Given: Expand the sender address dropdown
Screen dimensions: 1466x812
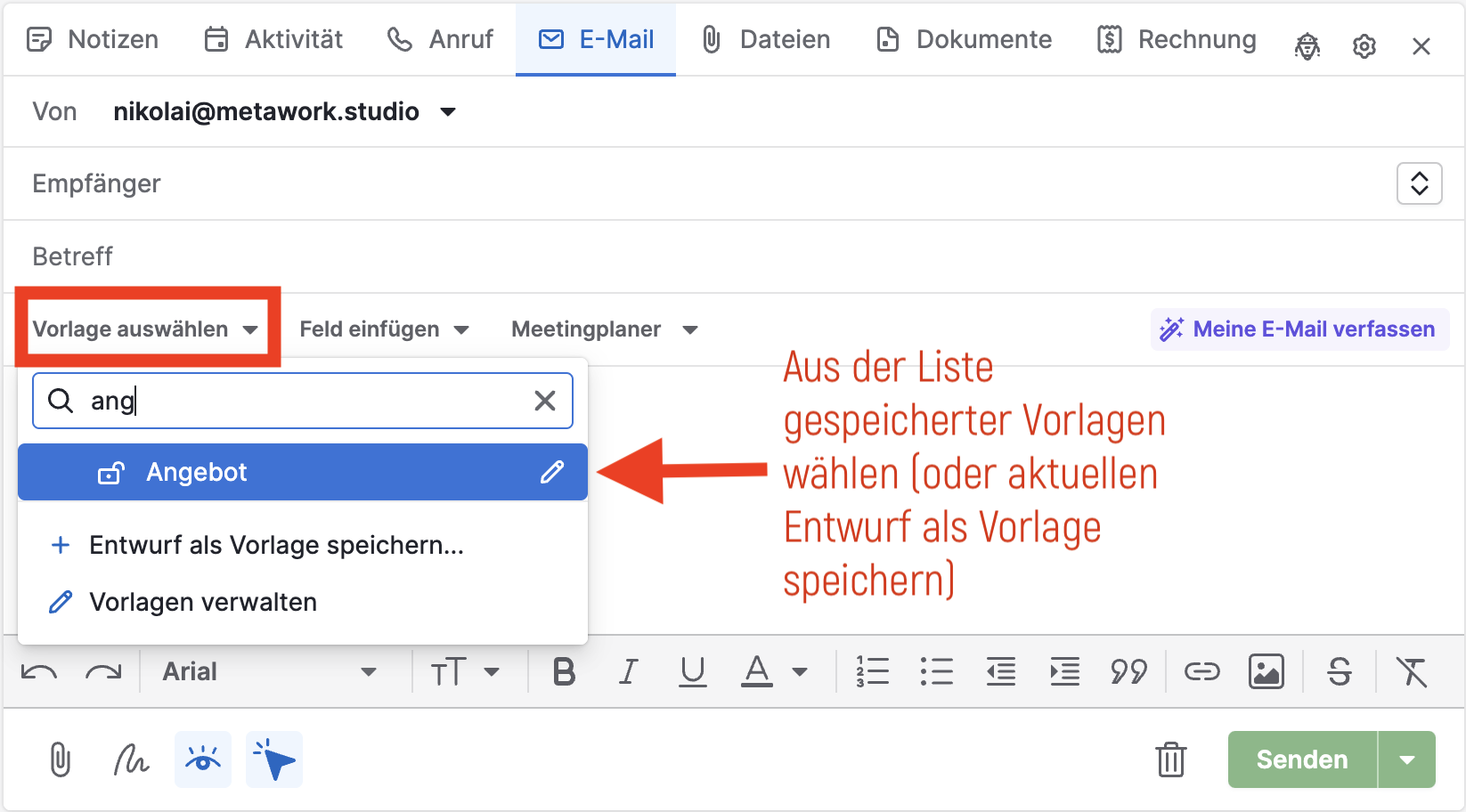Looking at the screenshot, I should pyautogui.click(x=448, y=112).
